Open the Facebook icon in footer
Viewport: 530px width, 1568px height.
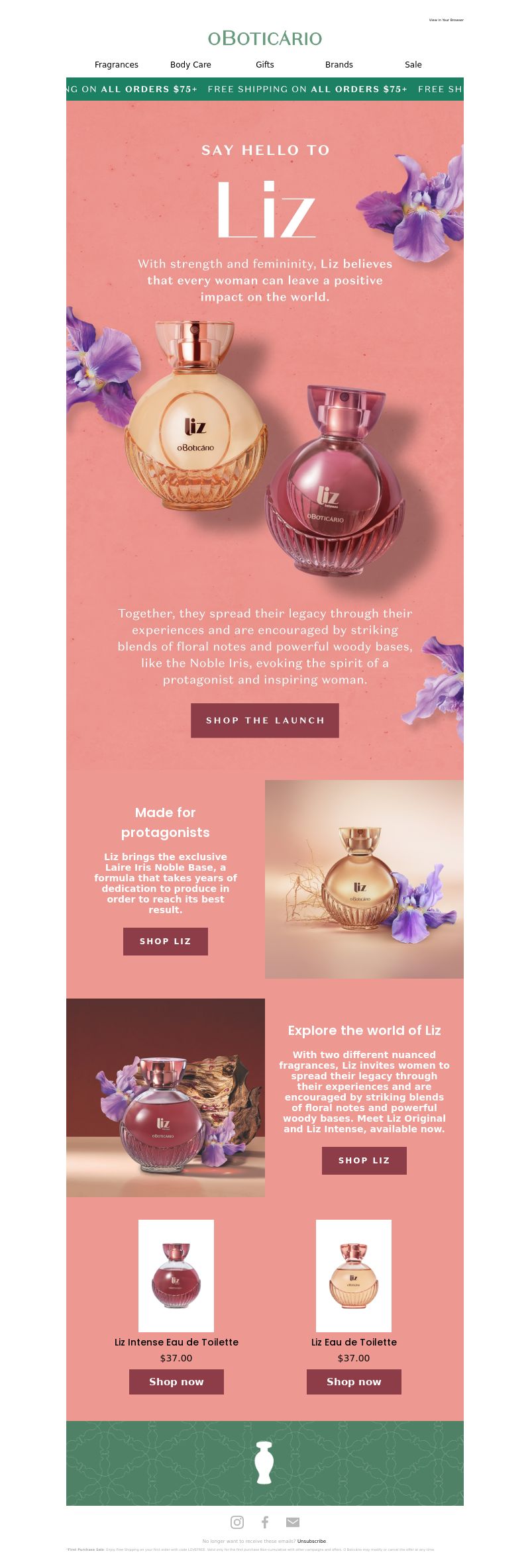[x=265, y=1522]
